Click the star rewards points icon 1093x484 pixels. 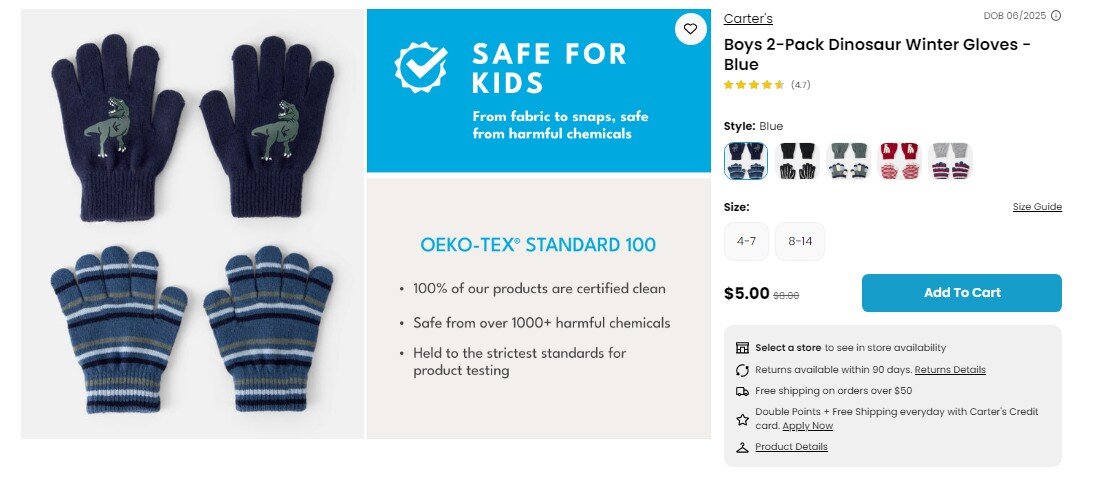click(742, 419)
